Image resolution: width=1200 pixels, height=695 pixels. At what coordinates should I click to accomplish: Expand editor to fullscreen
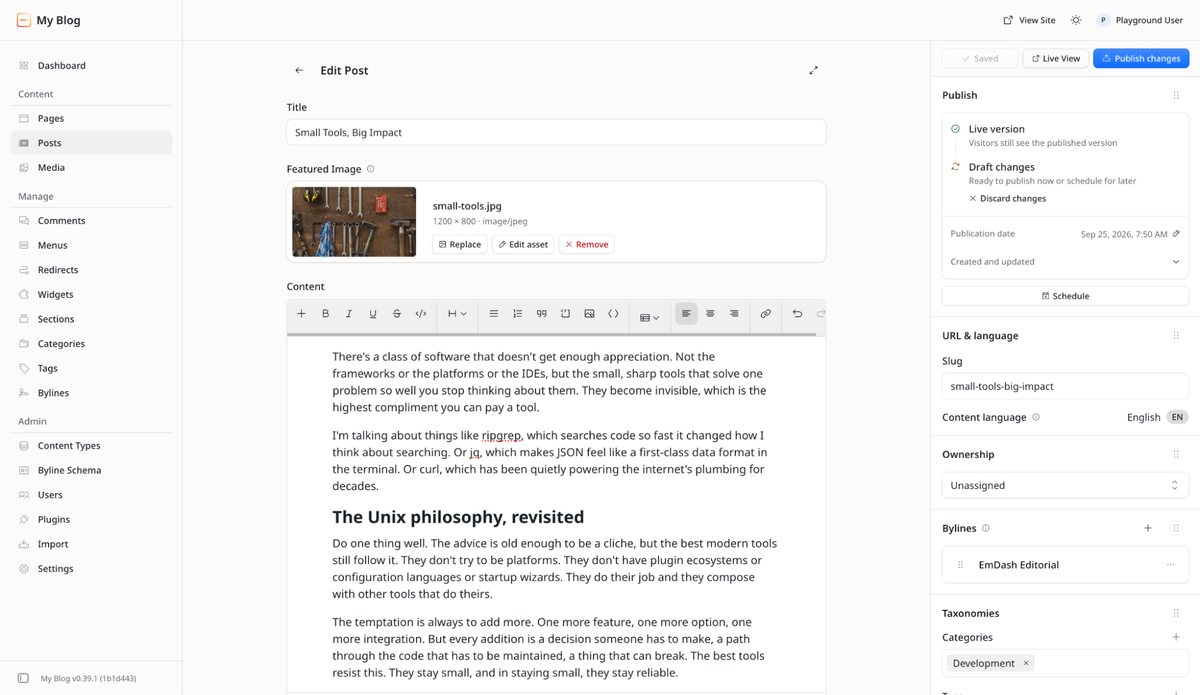(x=814, y=70)
